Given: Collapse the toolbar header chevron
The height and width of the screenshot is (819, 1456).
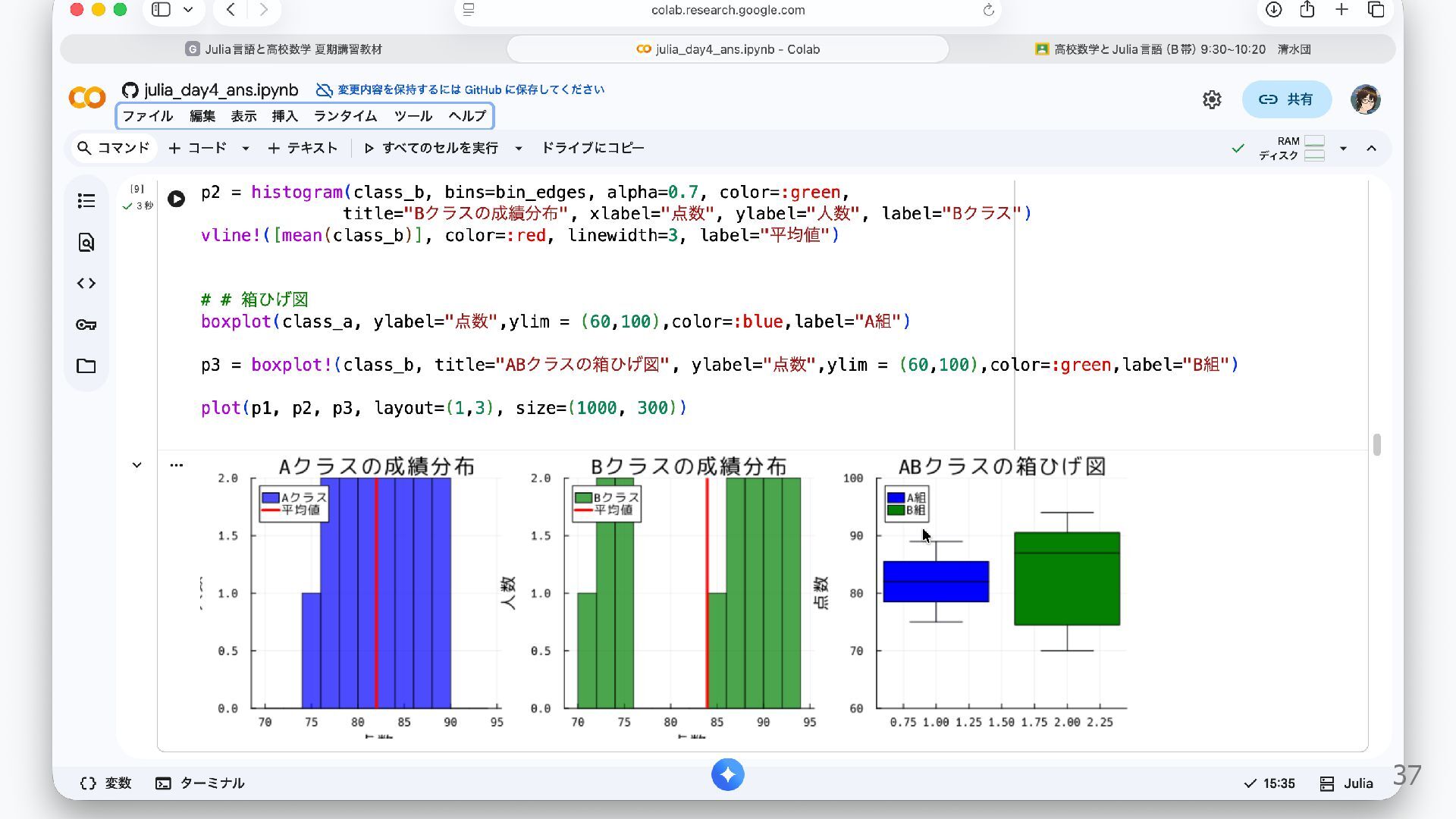Looking at the screenshot, I should pyautogui.click(x=1371, y=149).
